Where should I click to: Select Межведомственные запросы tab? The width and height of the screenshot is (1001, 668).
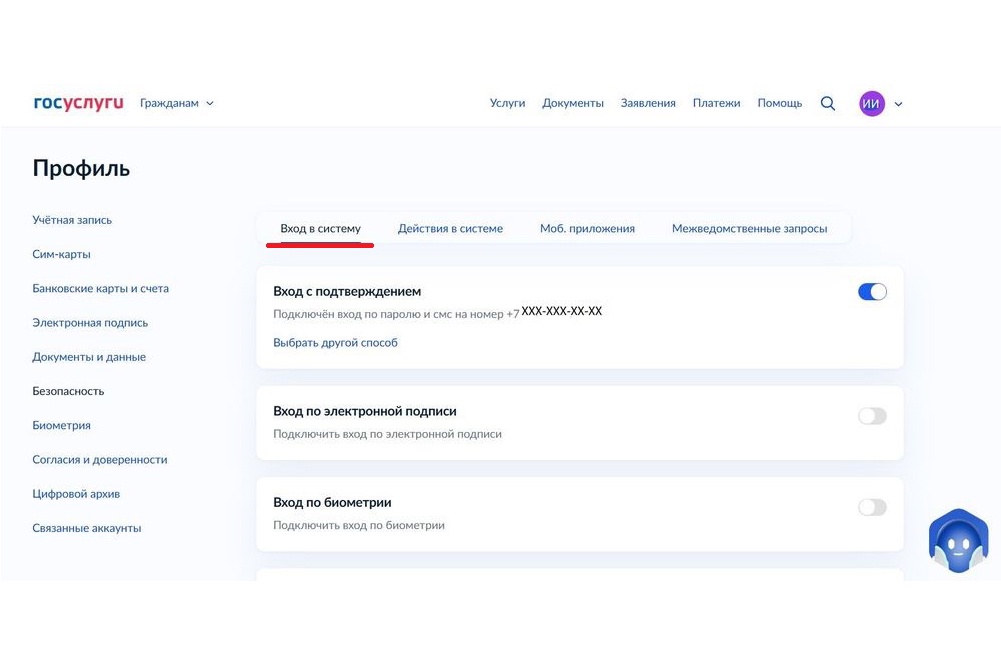749,228
